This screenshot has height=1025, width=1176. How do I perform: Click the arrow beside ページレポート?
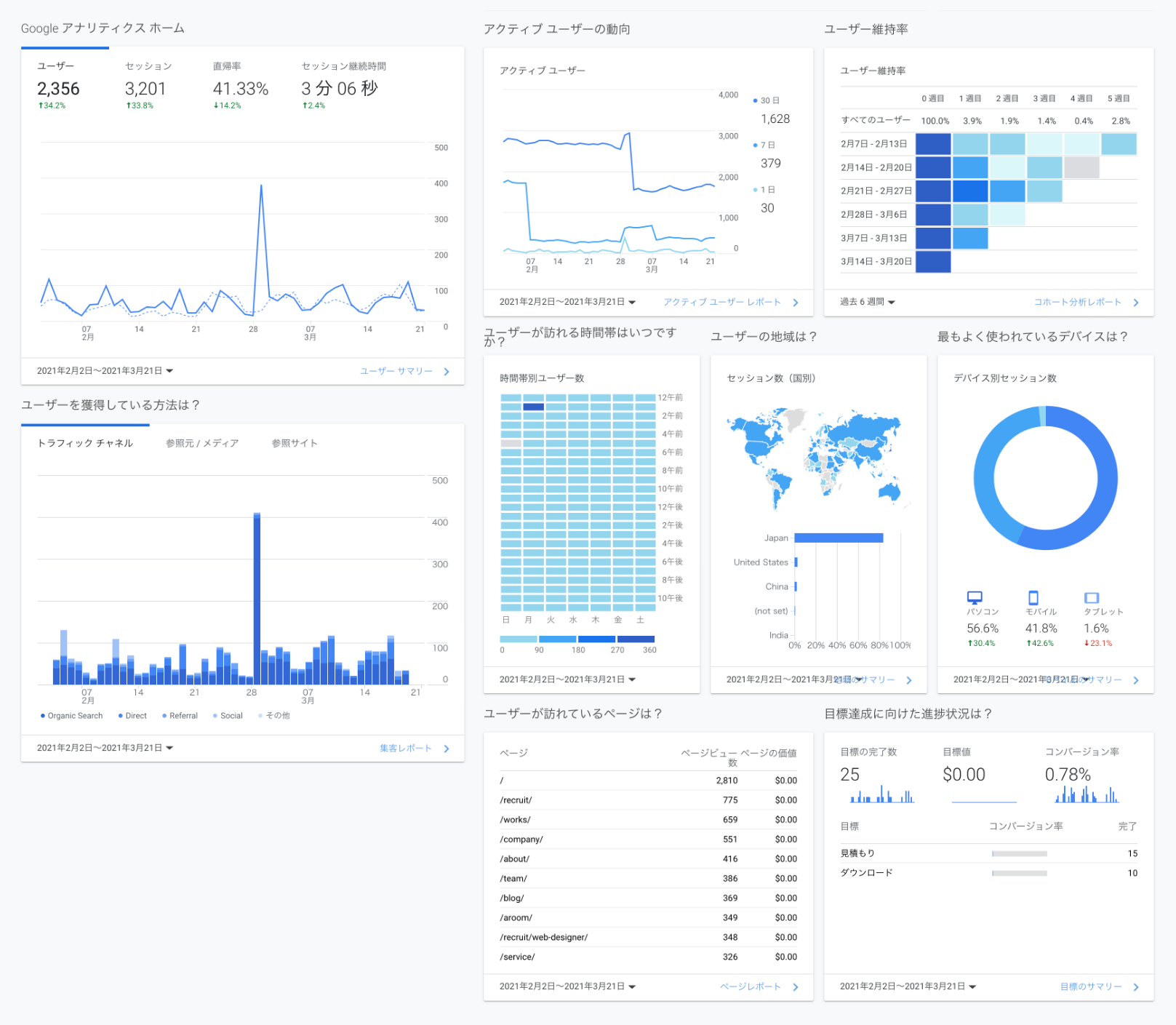click(x=796, y=987)
